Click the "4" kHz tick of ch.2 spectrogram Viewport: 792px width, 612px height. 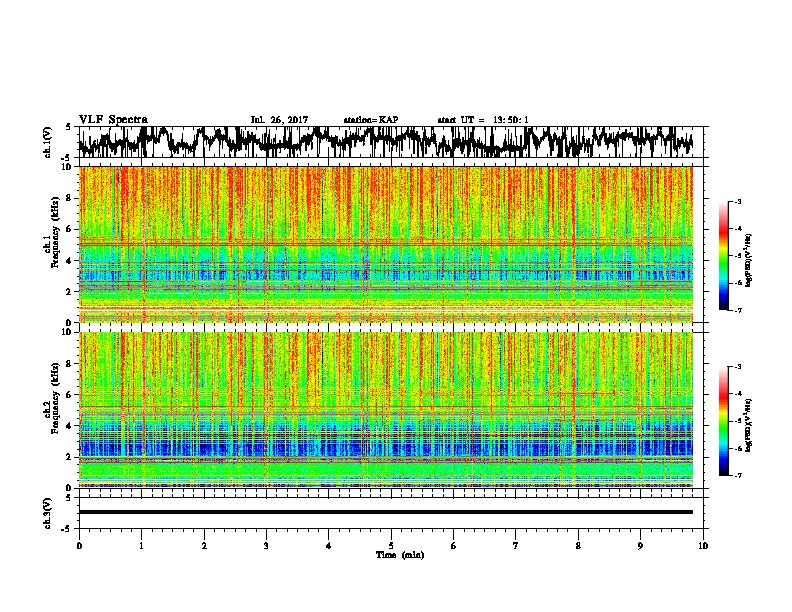coord(70,426)
